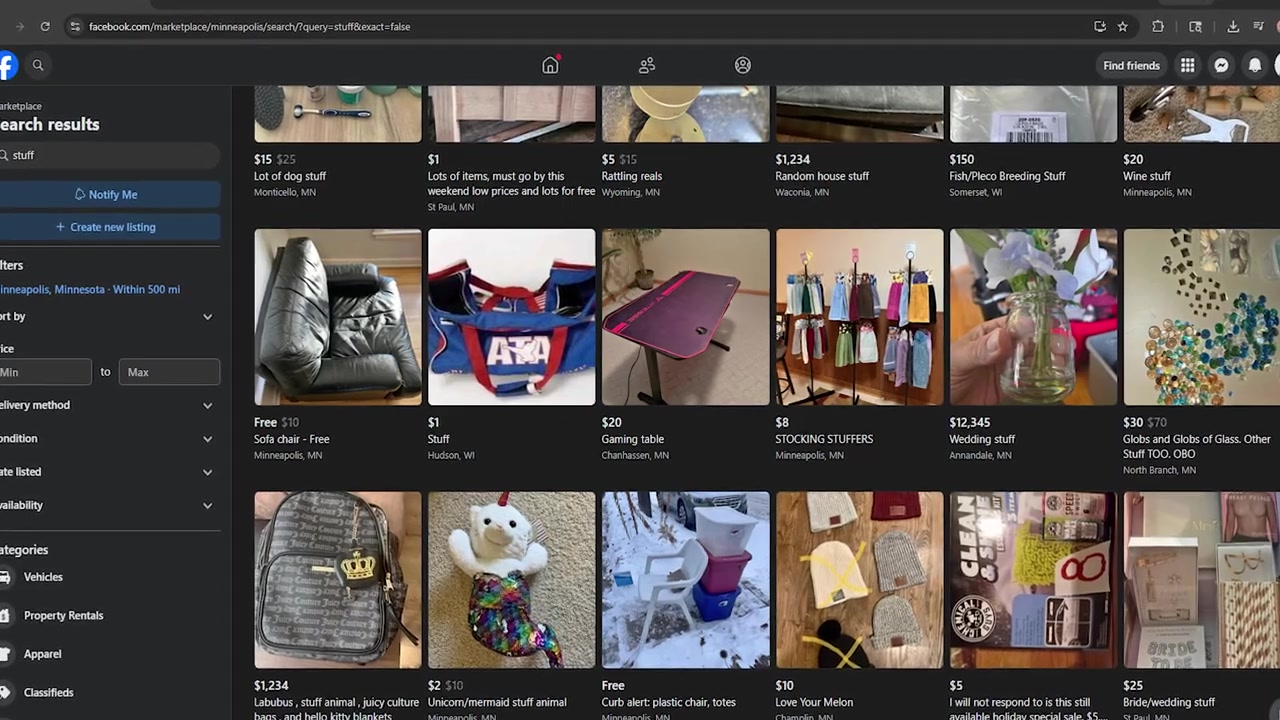
Task: Open the Love Your Melon listing photo
Action: 860,580
